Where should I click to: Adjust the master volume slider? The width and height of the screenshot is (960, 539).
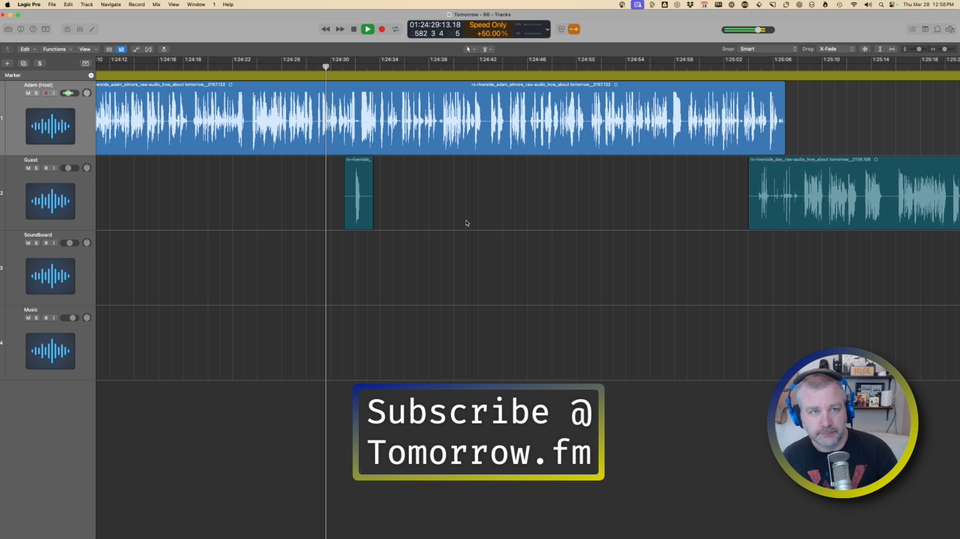(x=748, y=29)
